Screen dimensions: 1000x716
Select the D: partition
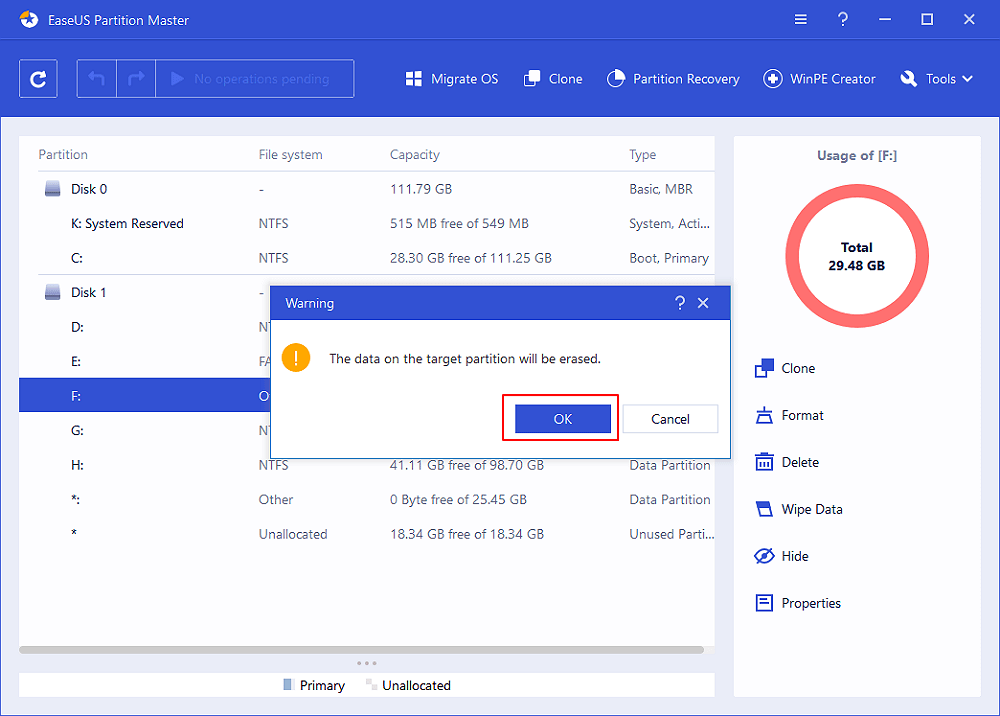(x=145, y=327)
